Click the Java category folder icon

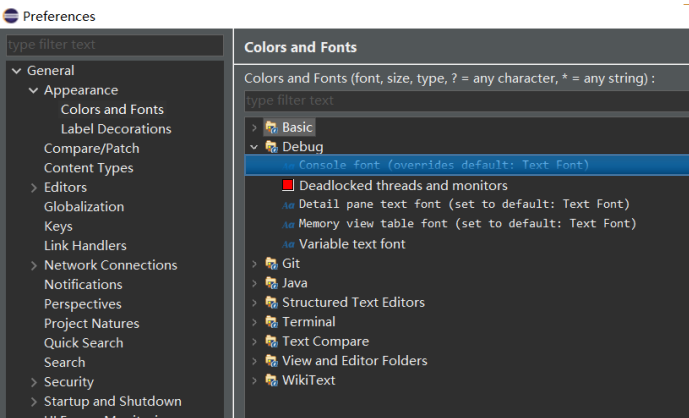tap(271, 283)
